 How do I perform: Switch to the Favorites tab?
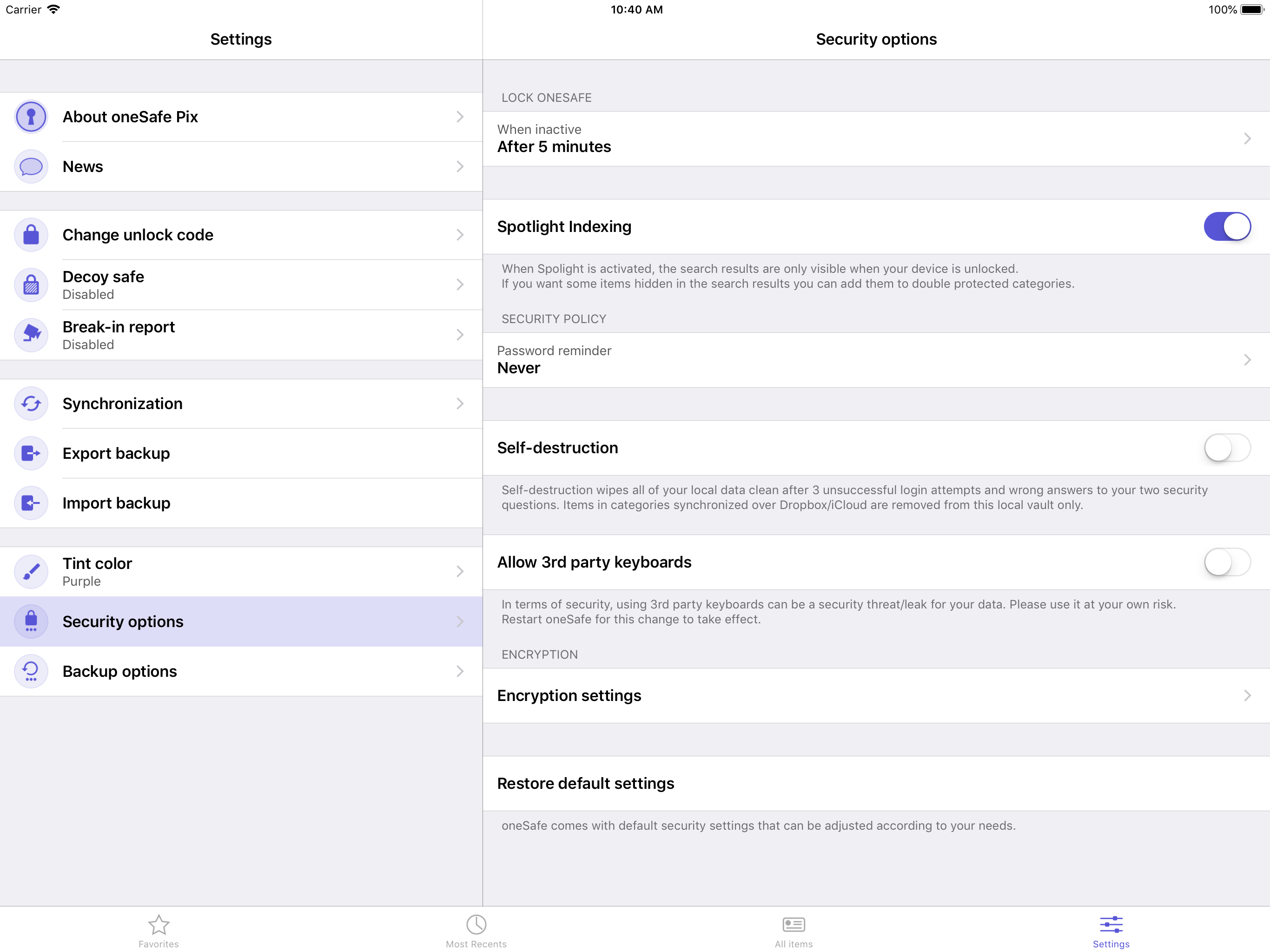tap(159, 930)
